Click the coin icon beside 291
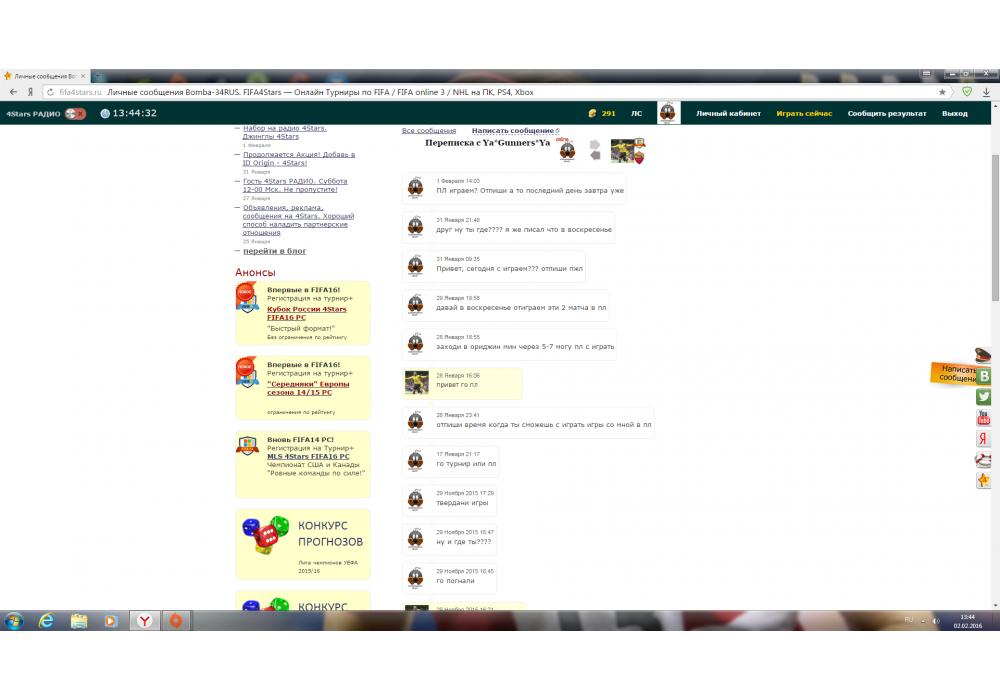The image size is (1000, 700). tap(592, 113)
